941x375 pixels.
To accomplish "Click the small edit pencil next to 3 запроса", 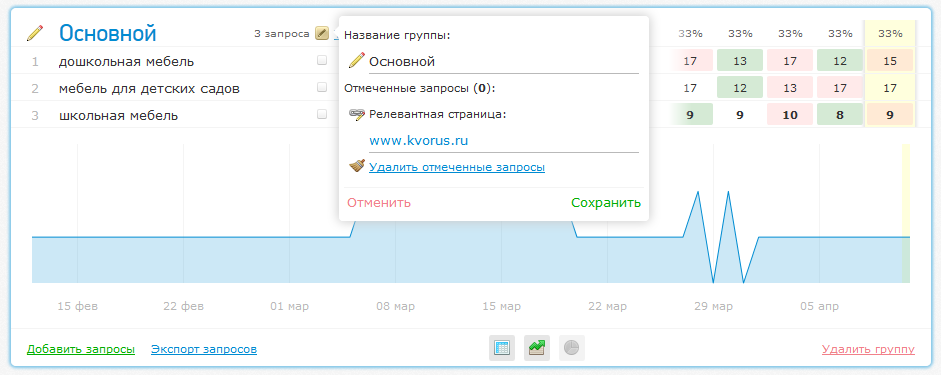I will point(322,34).
